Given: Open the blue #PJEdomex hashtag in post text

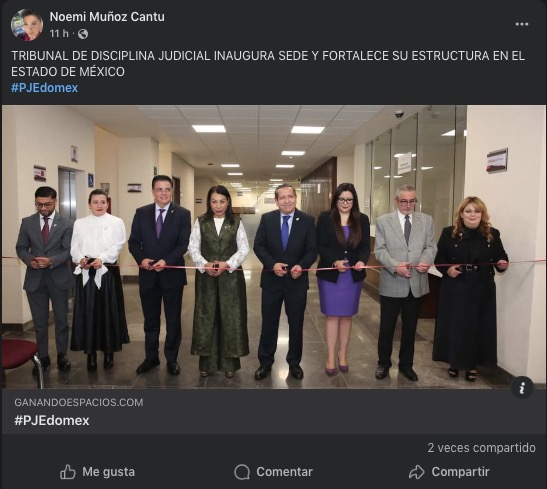Looking at the screenshot, I should tap(44, 88).
